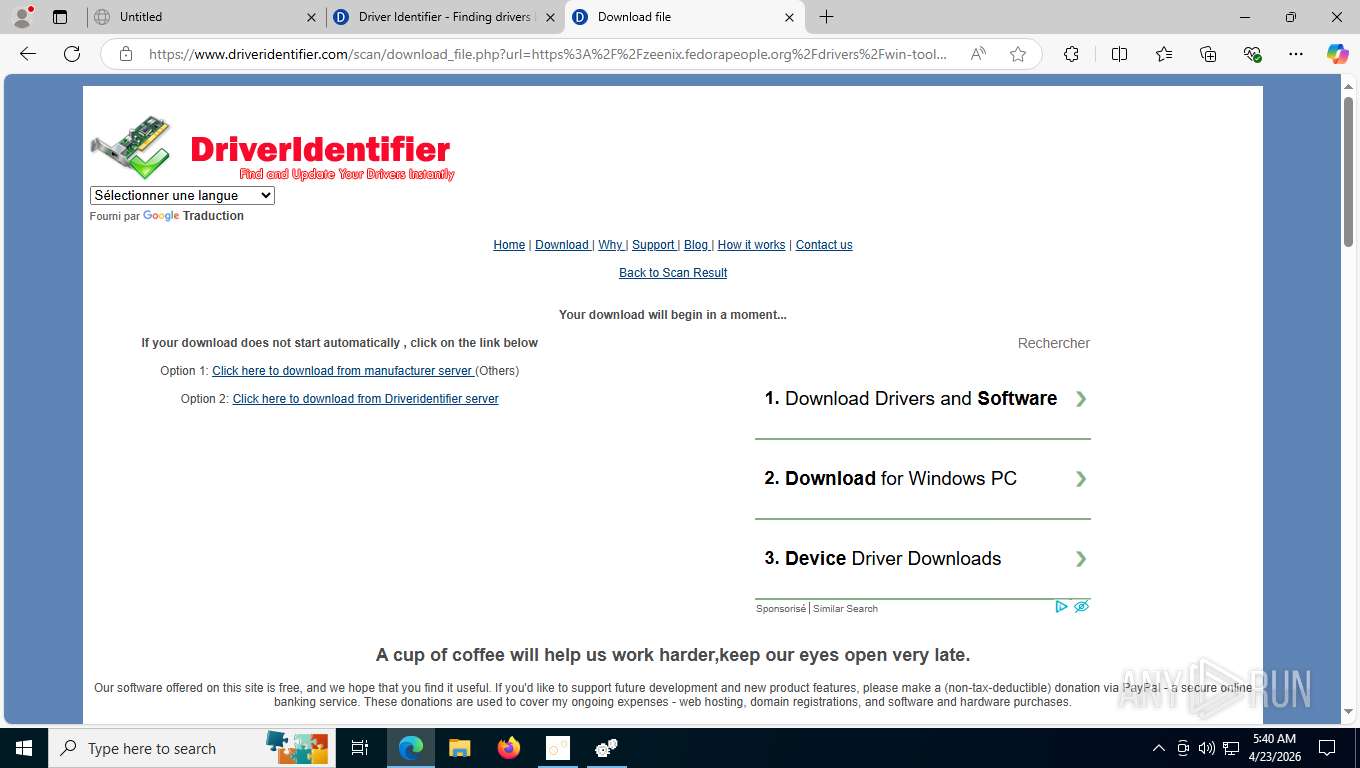
Task: Click the browser address bar URL
Action: [x=548, y=54]
